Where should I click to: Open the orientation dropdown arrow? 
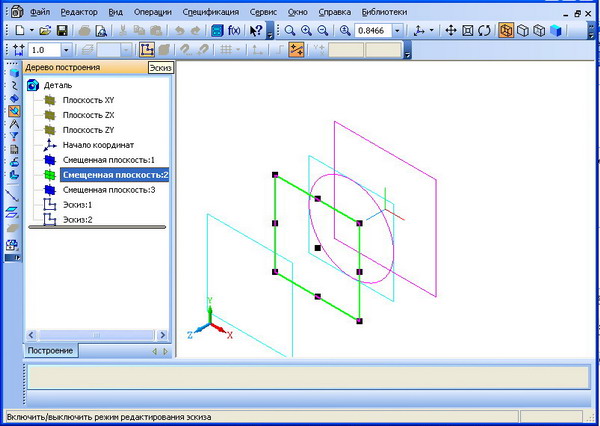click(x=432, y=30)
